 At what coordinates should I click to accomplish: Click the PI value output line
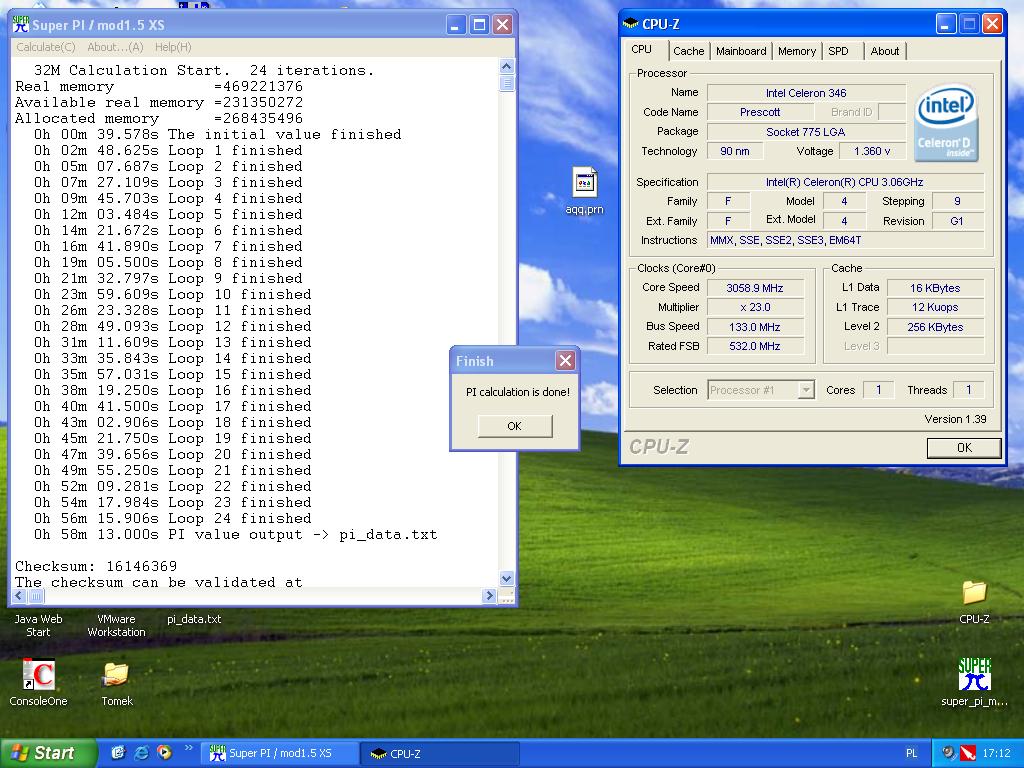[235, 535]
